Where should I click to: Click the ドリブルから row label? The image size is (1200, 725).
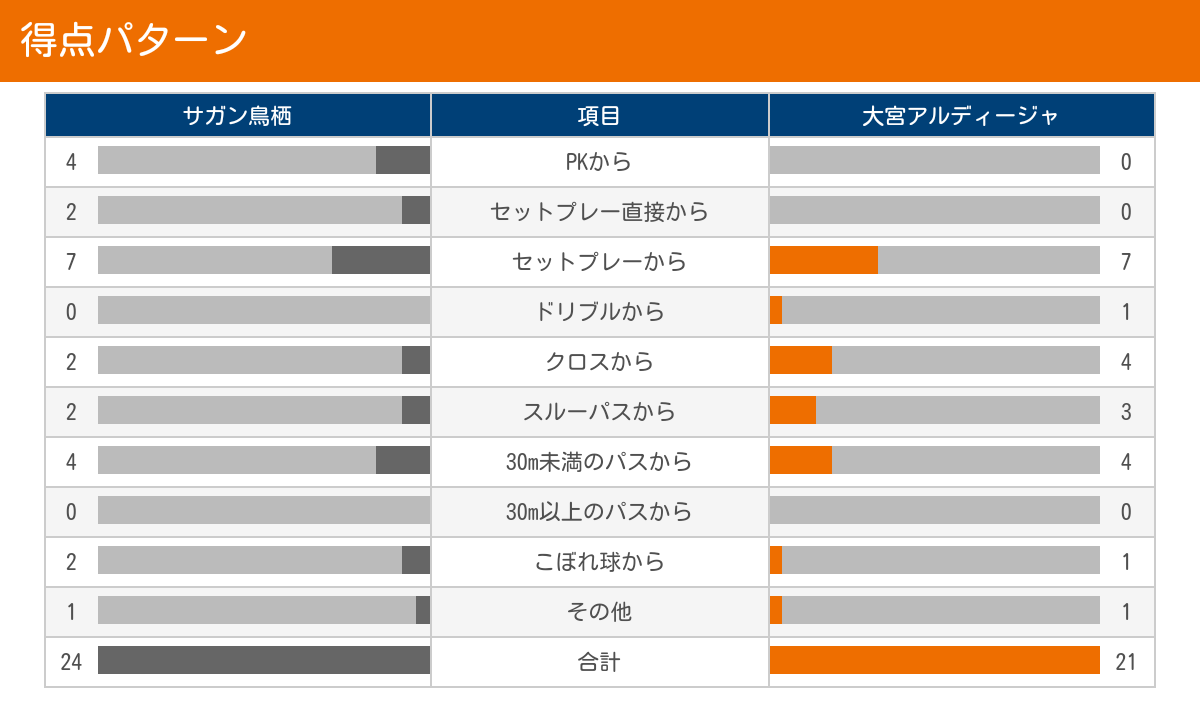point(599,312)
